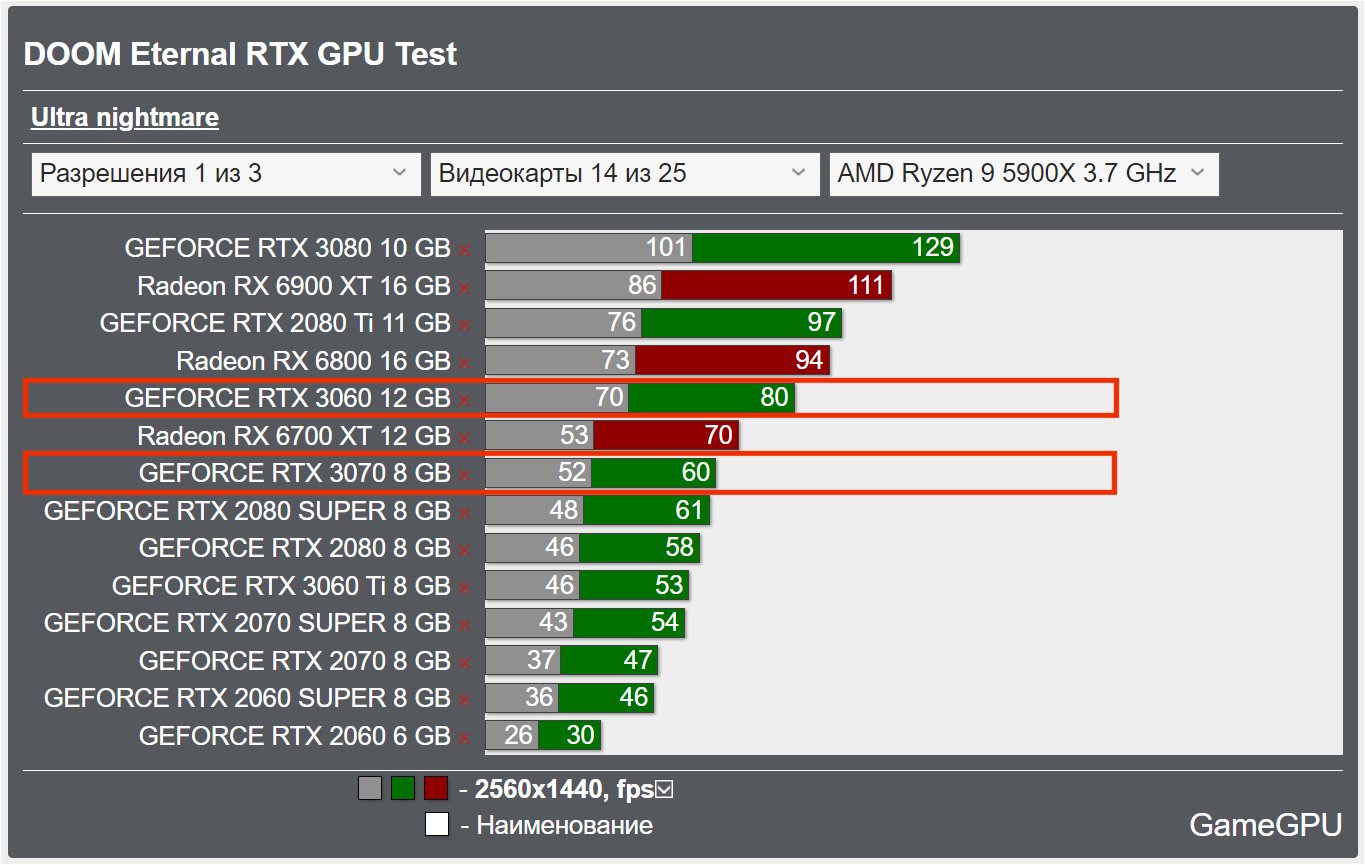This screenshot has height=865, width=1365.
Task: Remove GEFORCE RTX 2070 8 GB via red x
Action: tap(465, 663)
